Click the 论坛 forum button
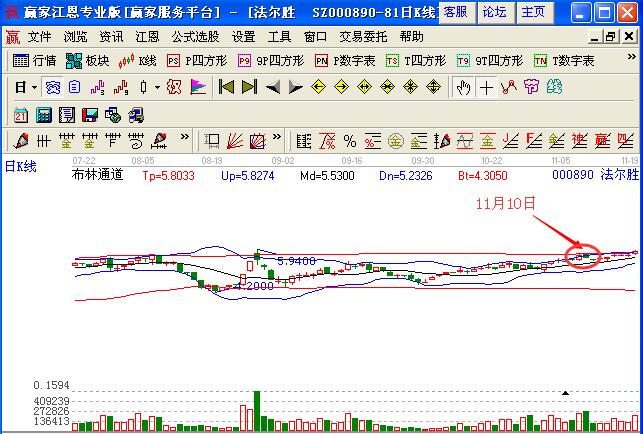Screen dimensions: 643x434 [494, 12]
